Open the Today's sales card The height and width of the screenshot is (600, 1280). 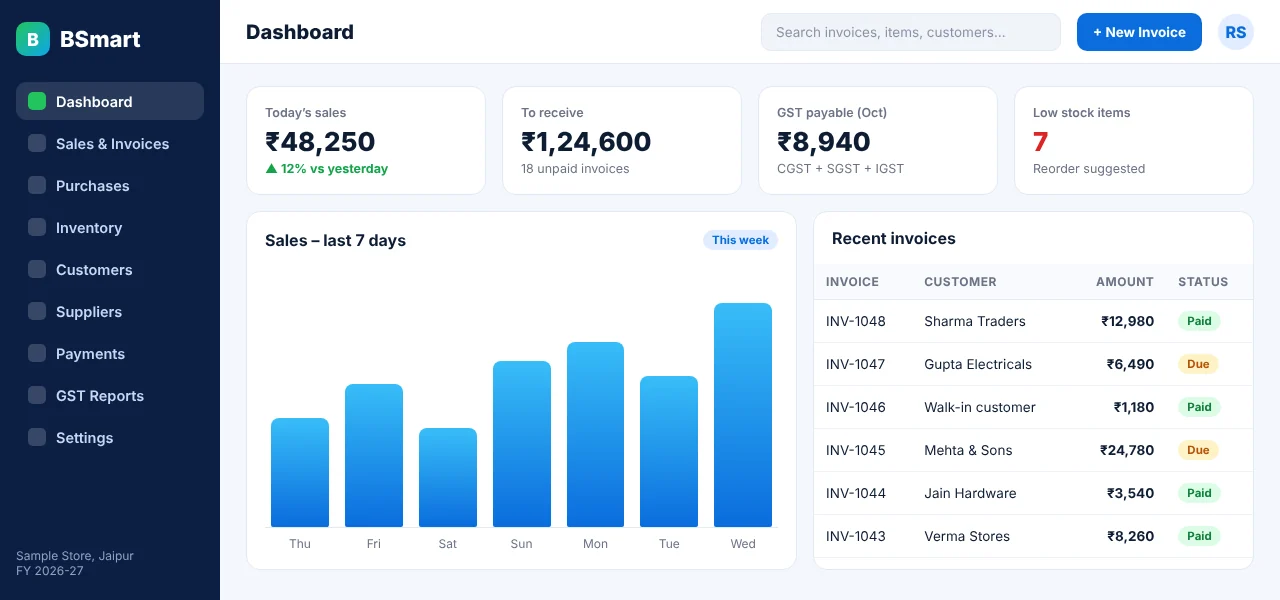[366, 140]
